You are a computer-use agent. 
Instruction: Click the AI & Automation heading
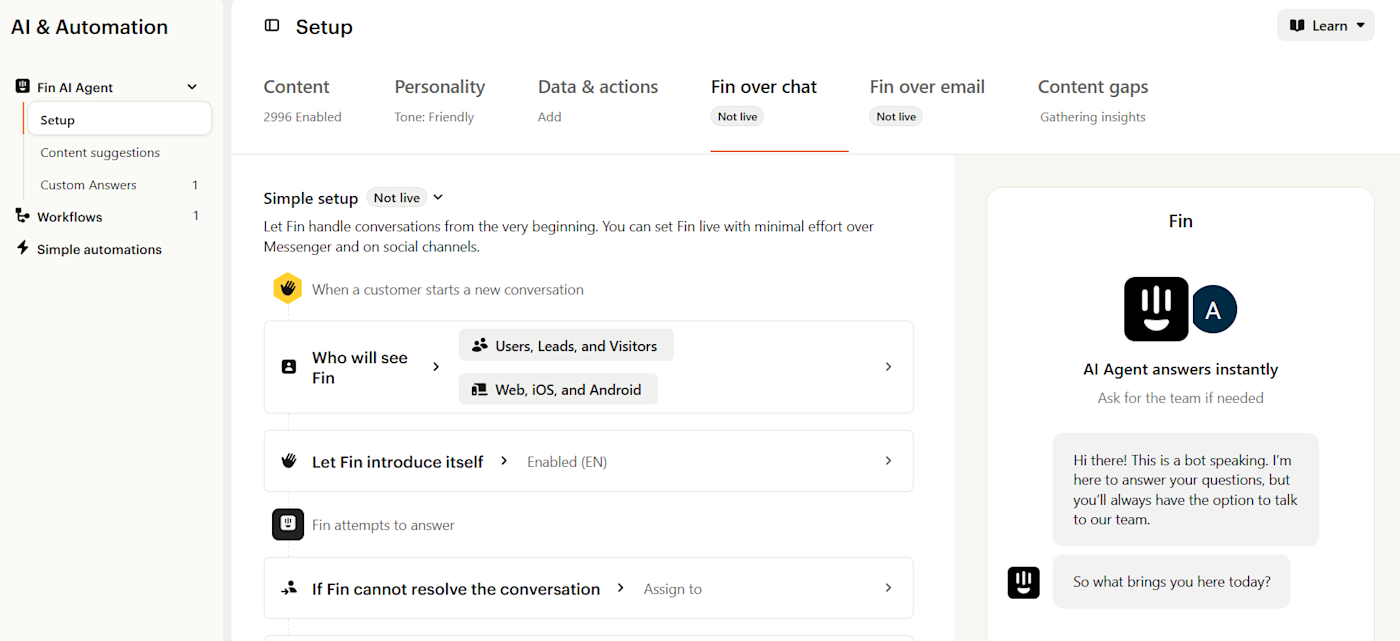click(x=89, y=27)
